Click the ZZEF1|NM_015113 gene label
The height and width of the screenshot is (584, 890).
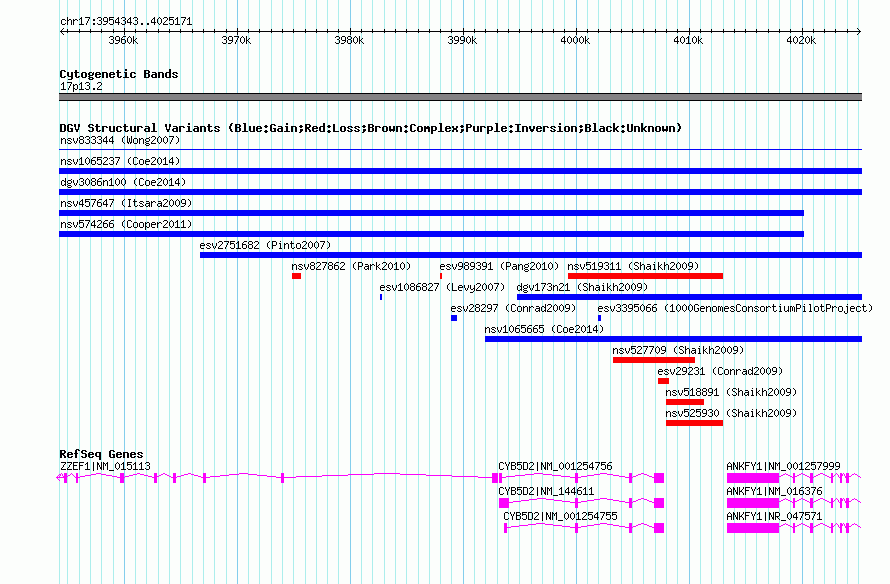[x=105, y=467]
